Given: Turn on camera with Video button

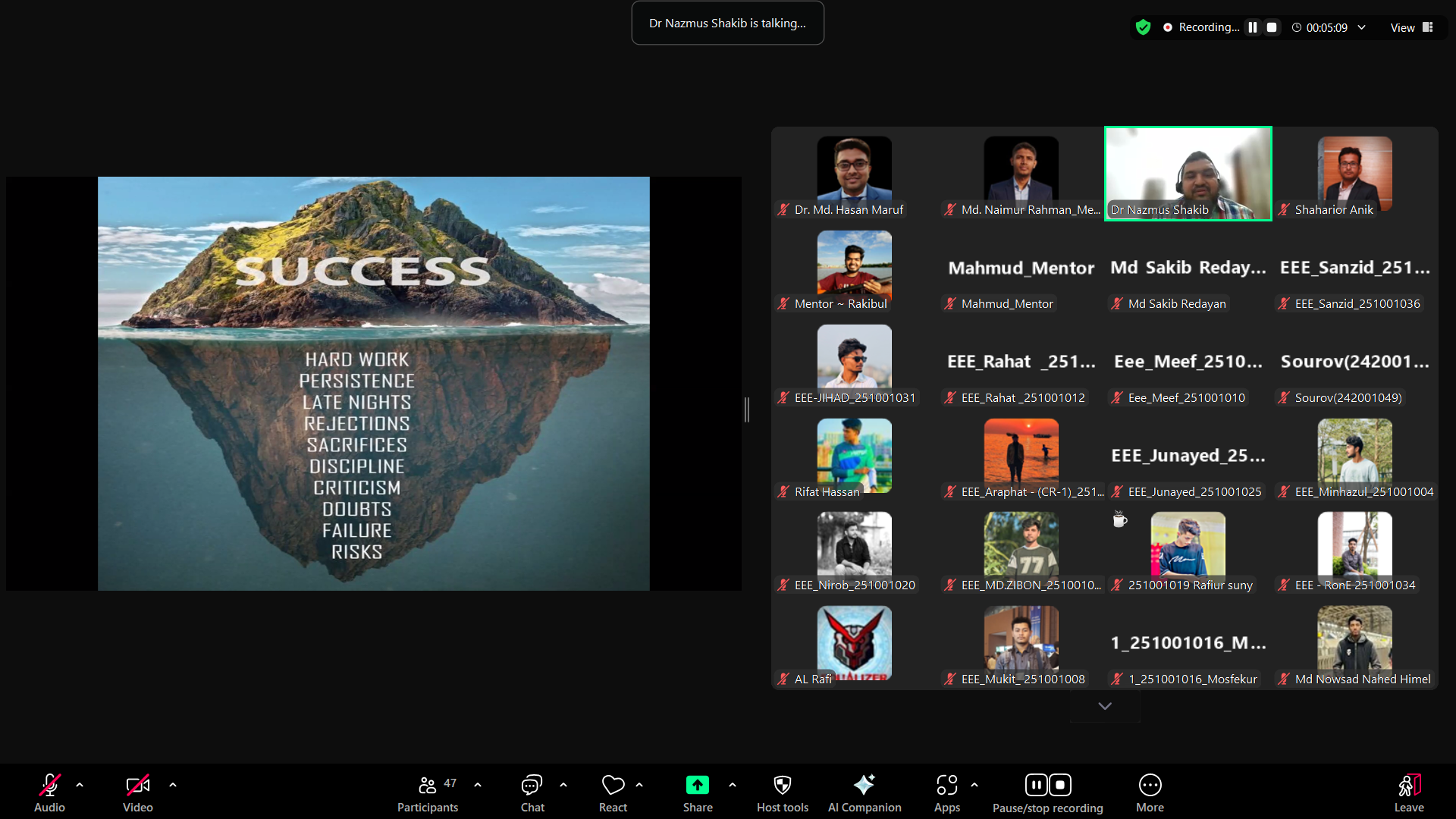Looking at the screenshot, I should 137,785.
